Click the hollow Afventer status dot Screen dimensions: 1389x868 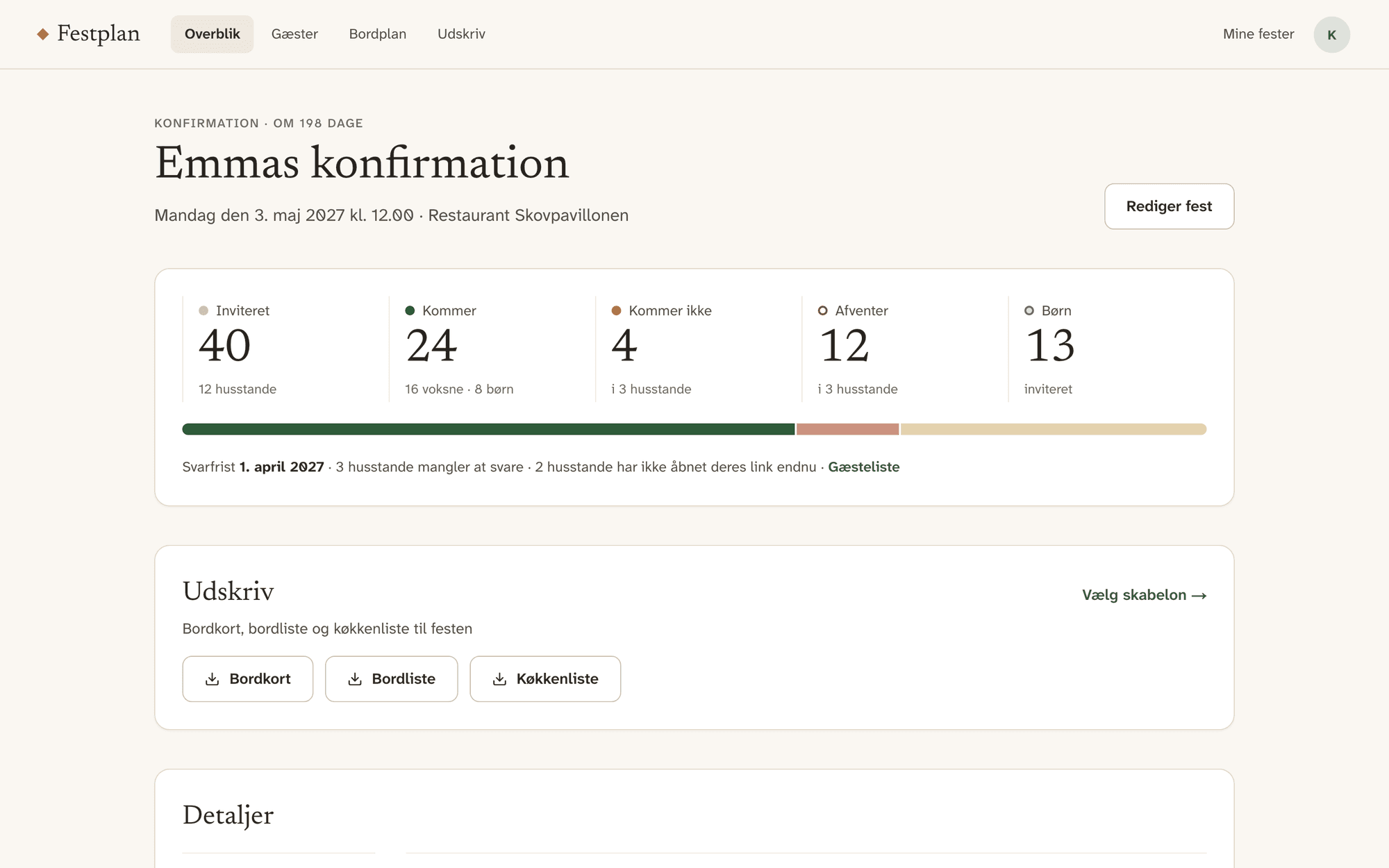(x=822, y=310)
